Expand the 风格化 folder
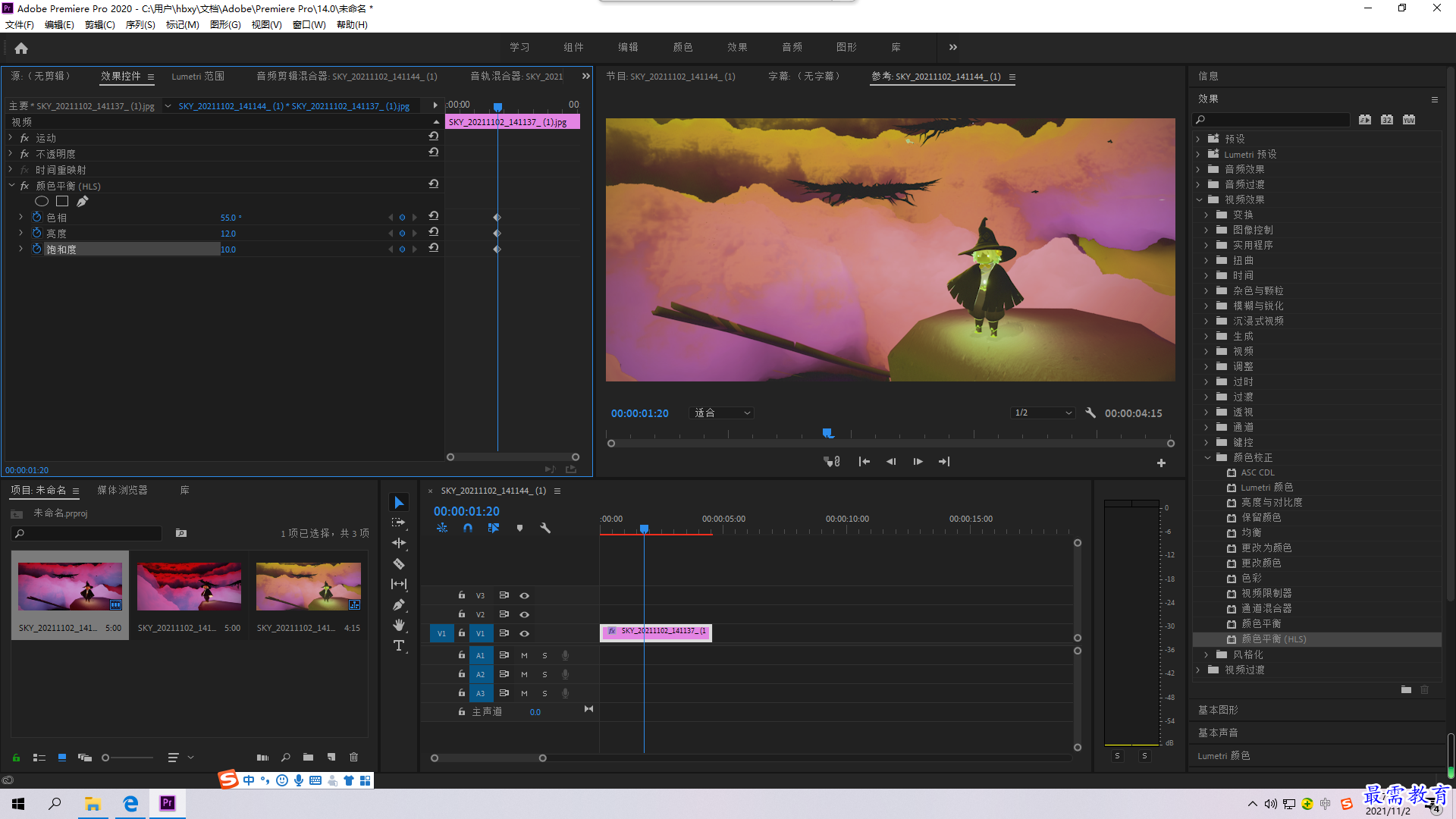The height and width of the screenshot is (819, 1456). coord(1207,654)
